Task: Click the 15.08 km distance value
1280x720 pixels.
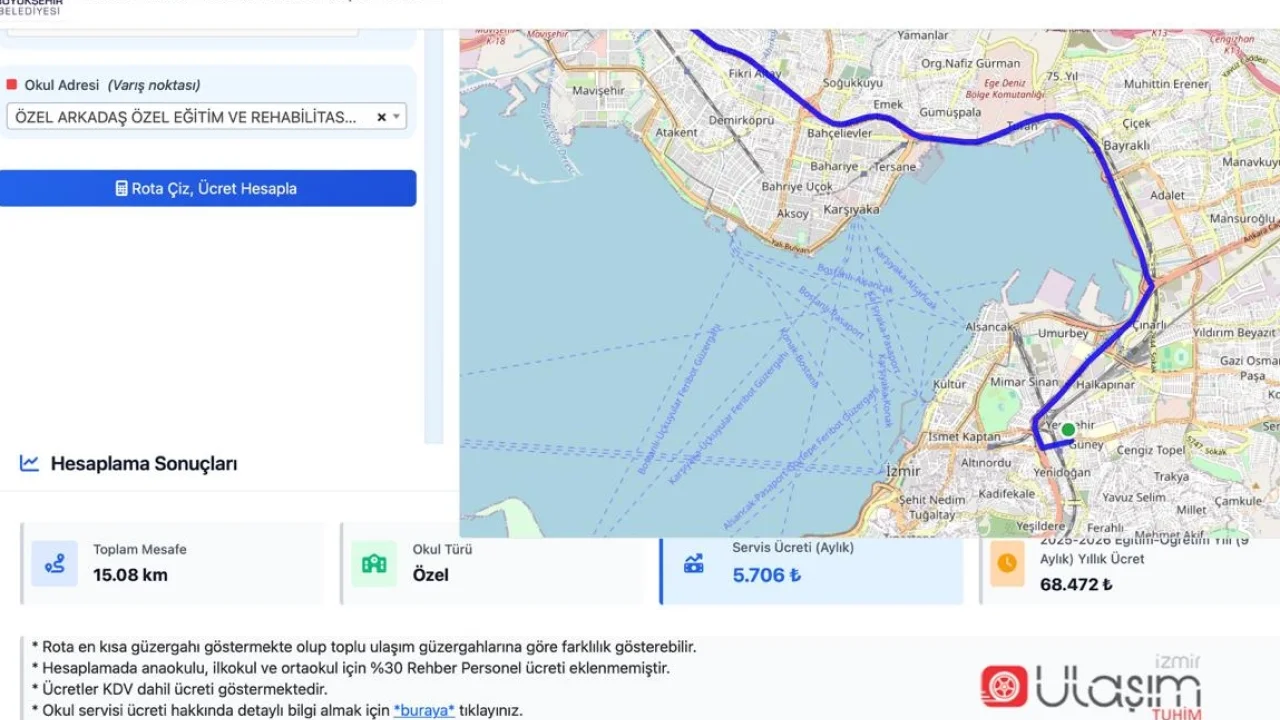Action: [130, 575]
